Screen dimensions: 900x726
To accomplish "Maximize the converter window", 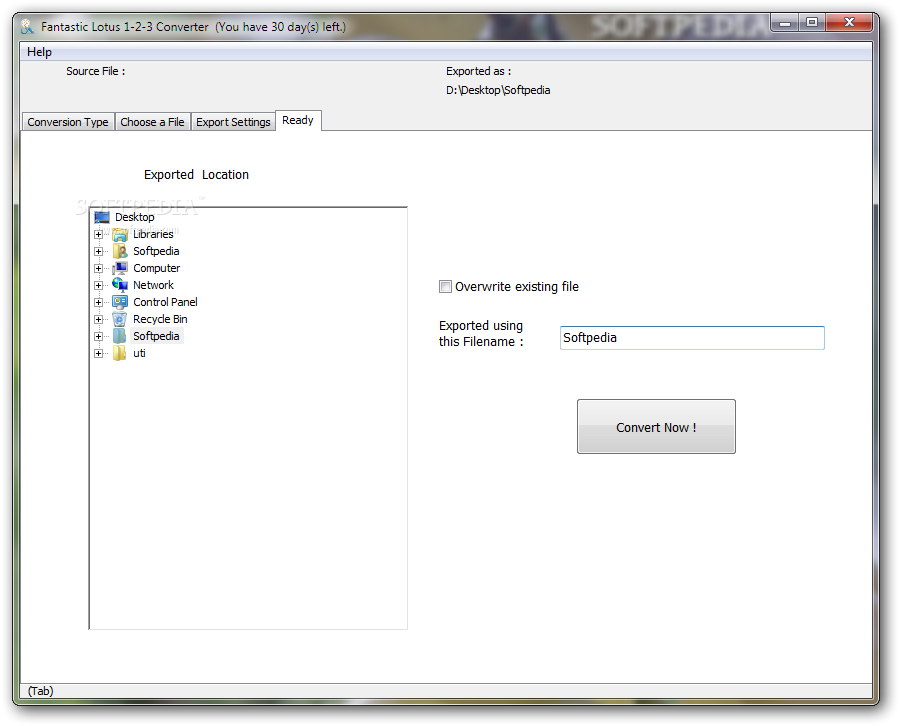I will click(x=812, y=23).
